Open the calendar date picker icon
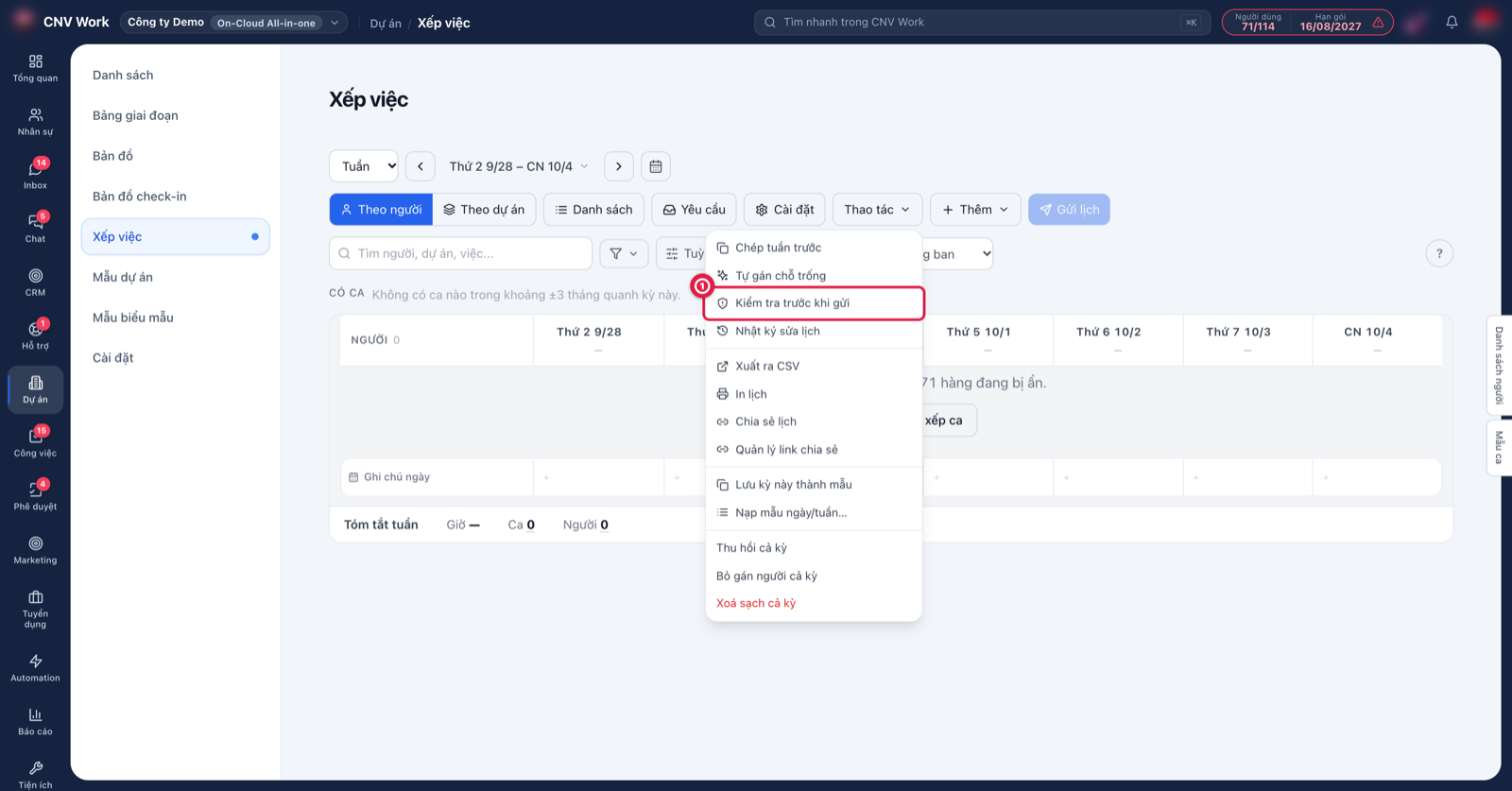Viewport: 1512px width, 791px height. (x=656, y=166)
